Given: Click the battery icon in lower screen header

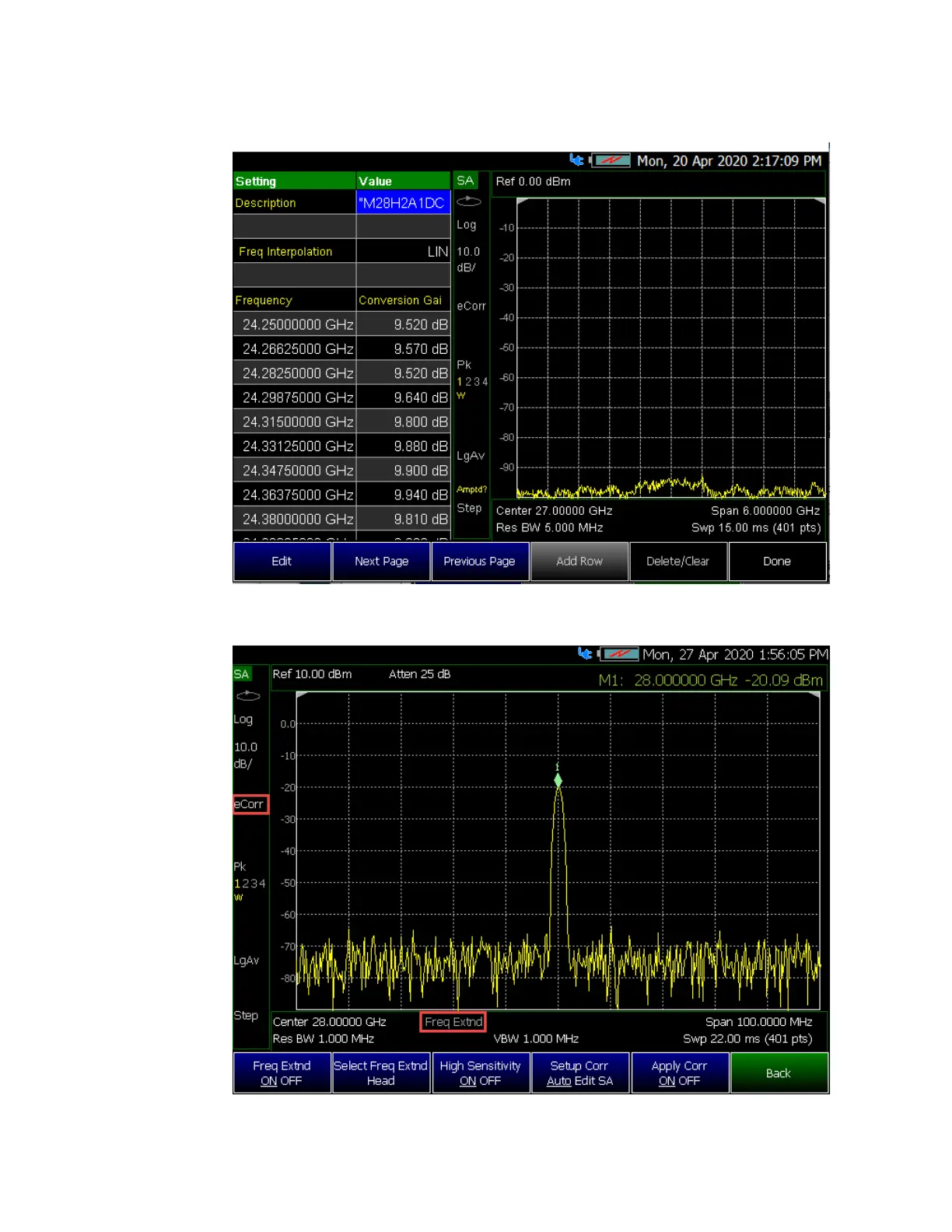Looking at the screenshot, I should tap(618, 654).
